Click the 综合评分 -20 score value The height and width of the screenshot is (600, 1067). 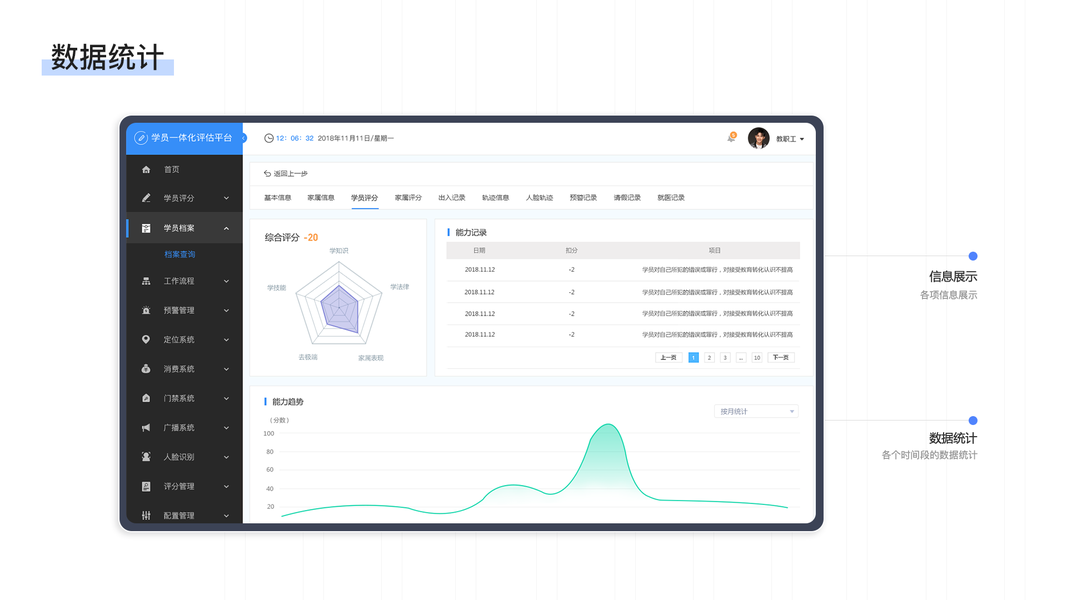coord(311,237)
